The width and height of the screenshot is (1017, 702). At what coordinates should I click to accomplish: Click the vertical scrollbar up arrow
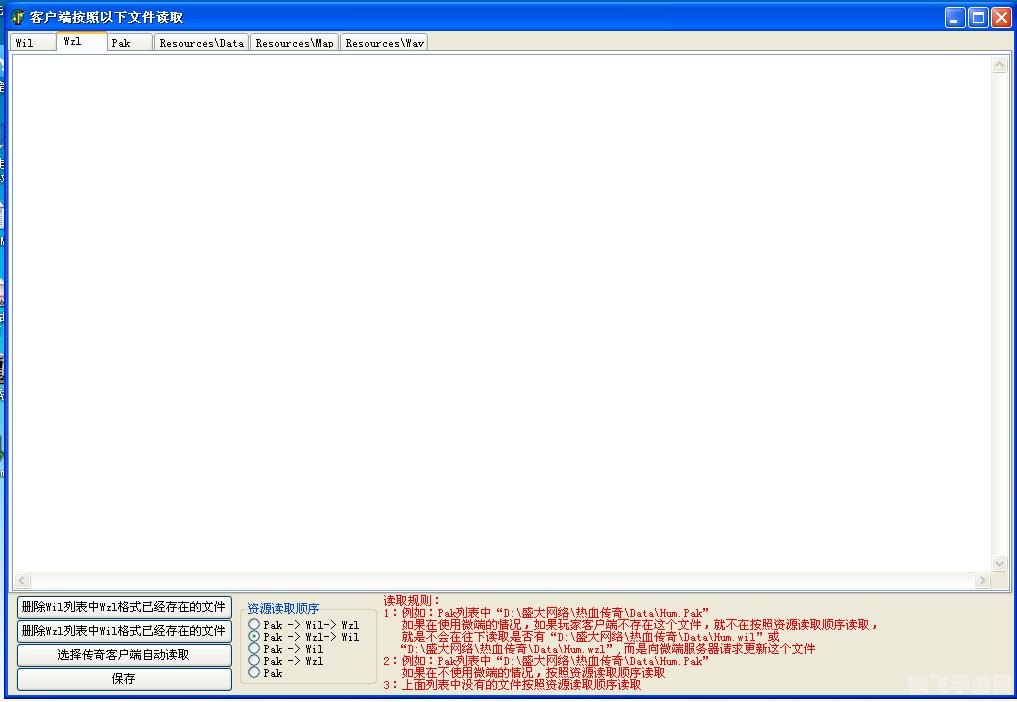pyautogui.click(x=999, y=65)
